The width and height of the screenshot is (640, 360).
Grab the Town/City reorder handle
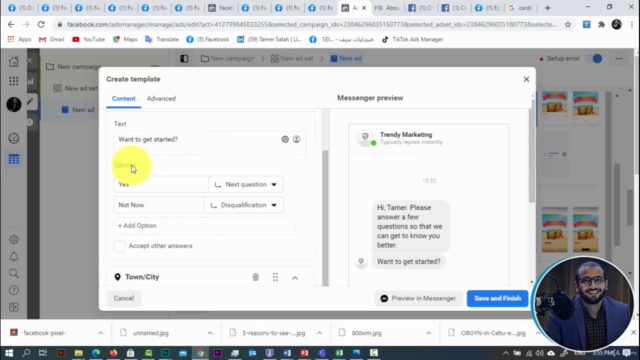click(x=276, y=277)
